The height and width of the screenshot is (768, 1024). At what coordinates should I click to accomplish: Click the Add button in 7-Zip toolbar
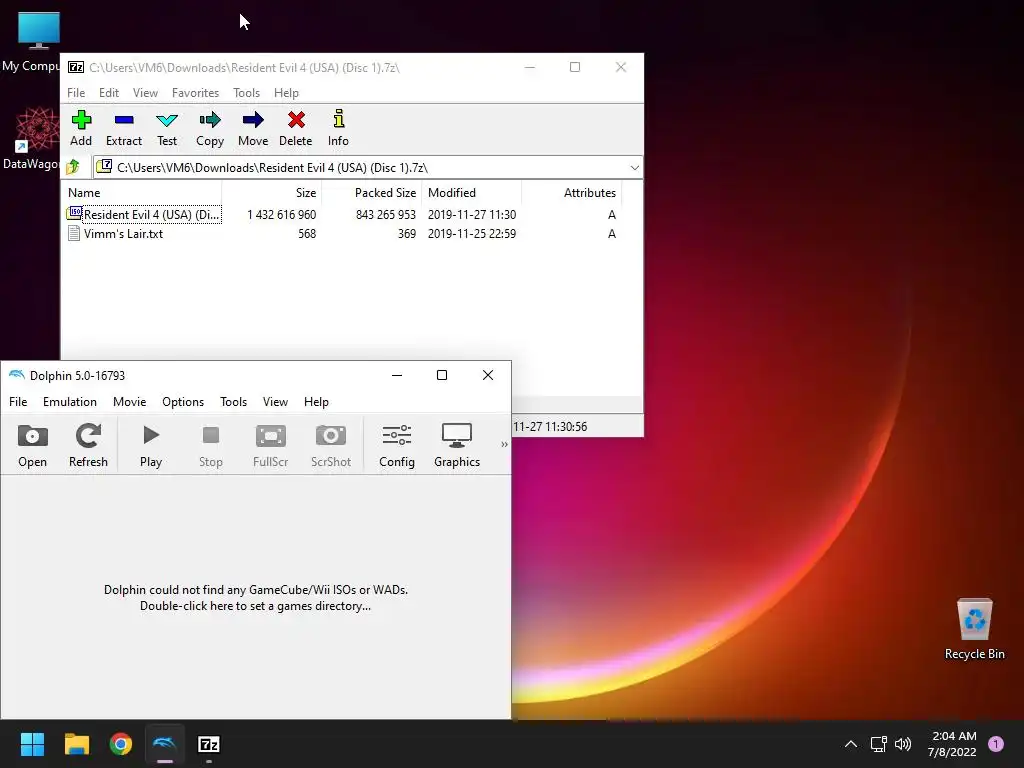(81, 129)
